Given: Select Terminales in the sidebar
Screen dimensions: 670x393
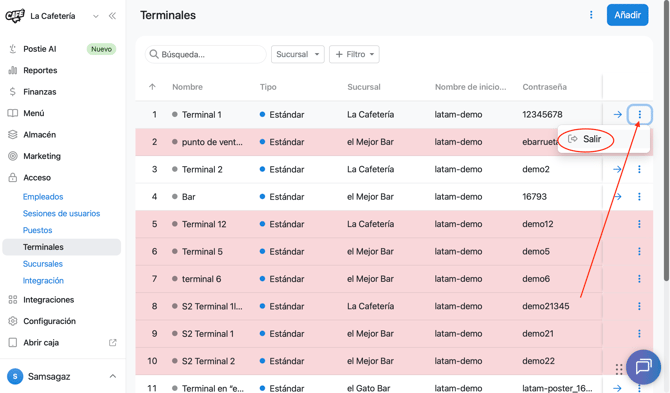Looking at the screenshot, I should 62,247.
